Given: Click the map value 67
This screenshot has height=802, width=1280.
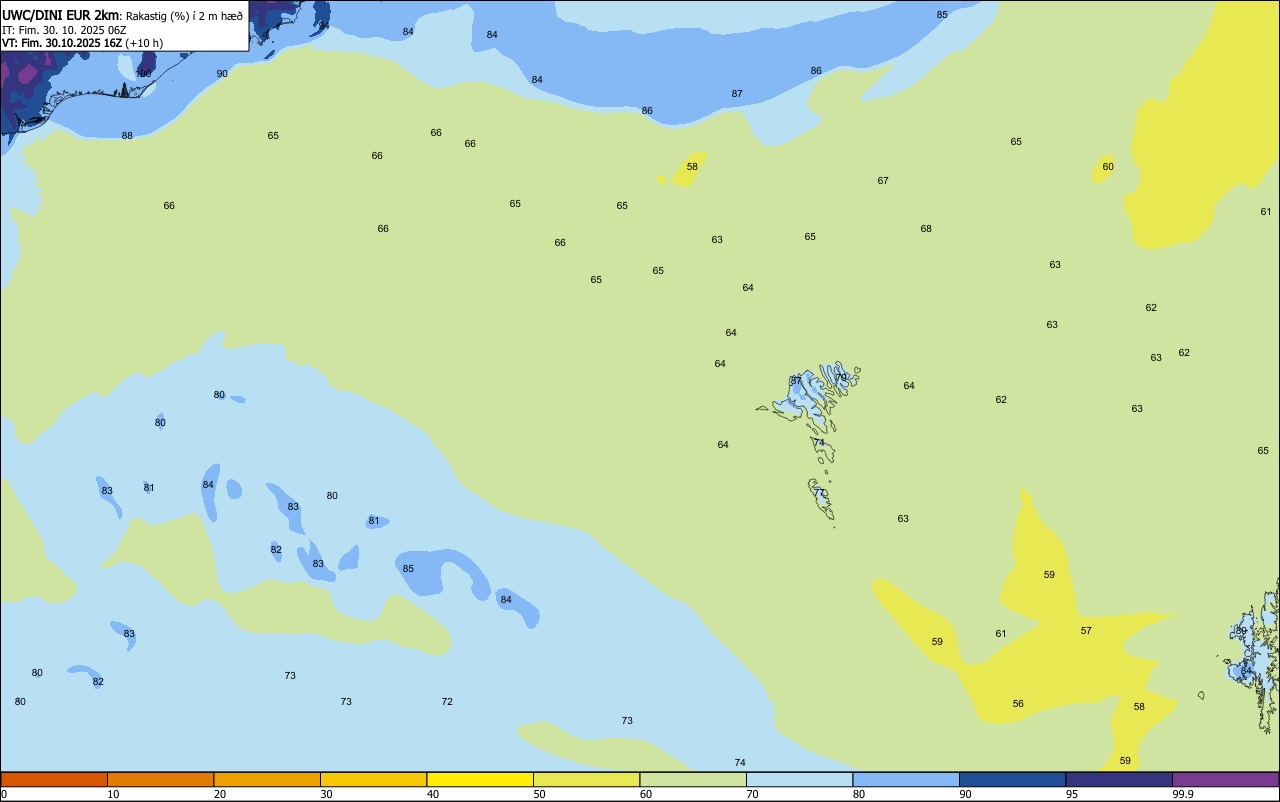Looking at the screenshot, I should tap(883, 181).
